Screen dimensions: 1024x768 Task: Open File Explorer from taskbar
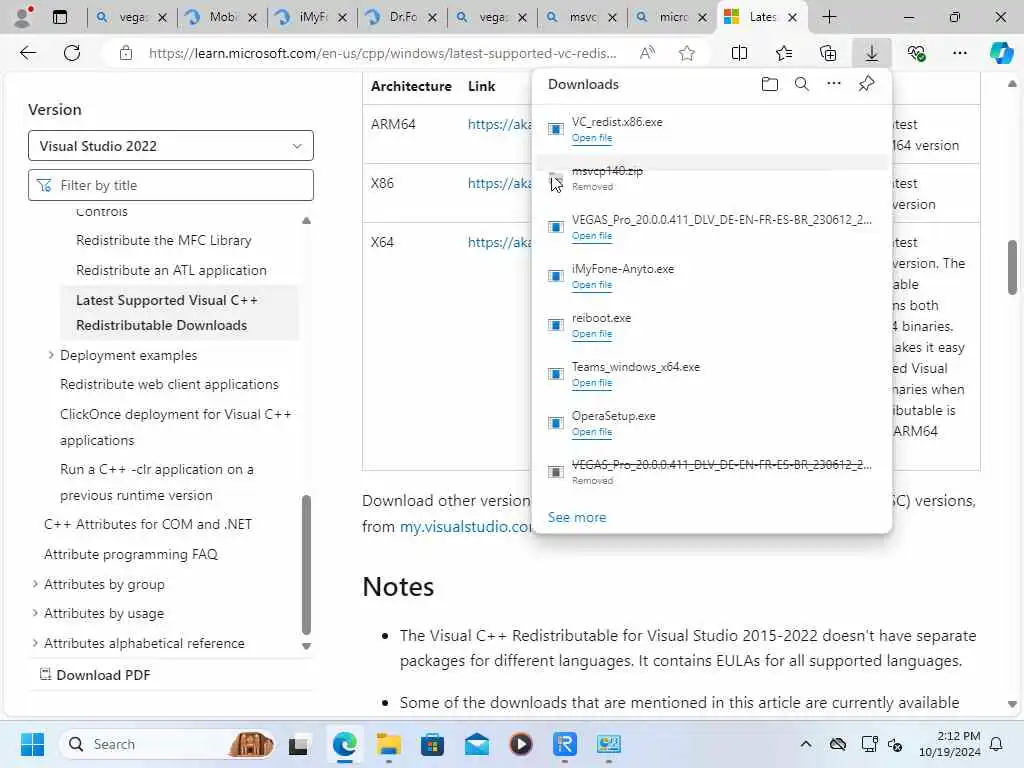[389, 744]
